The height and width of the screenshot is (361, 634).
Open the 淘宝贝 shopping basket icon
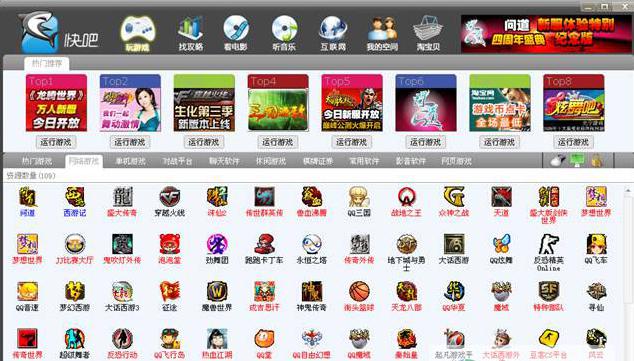click(x=428, y=29)
